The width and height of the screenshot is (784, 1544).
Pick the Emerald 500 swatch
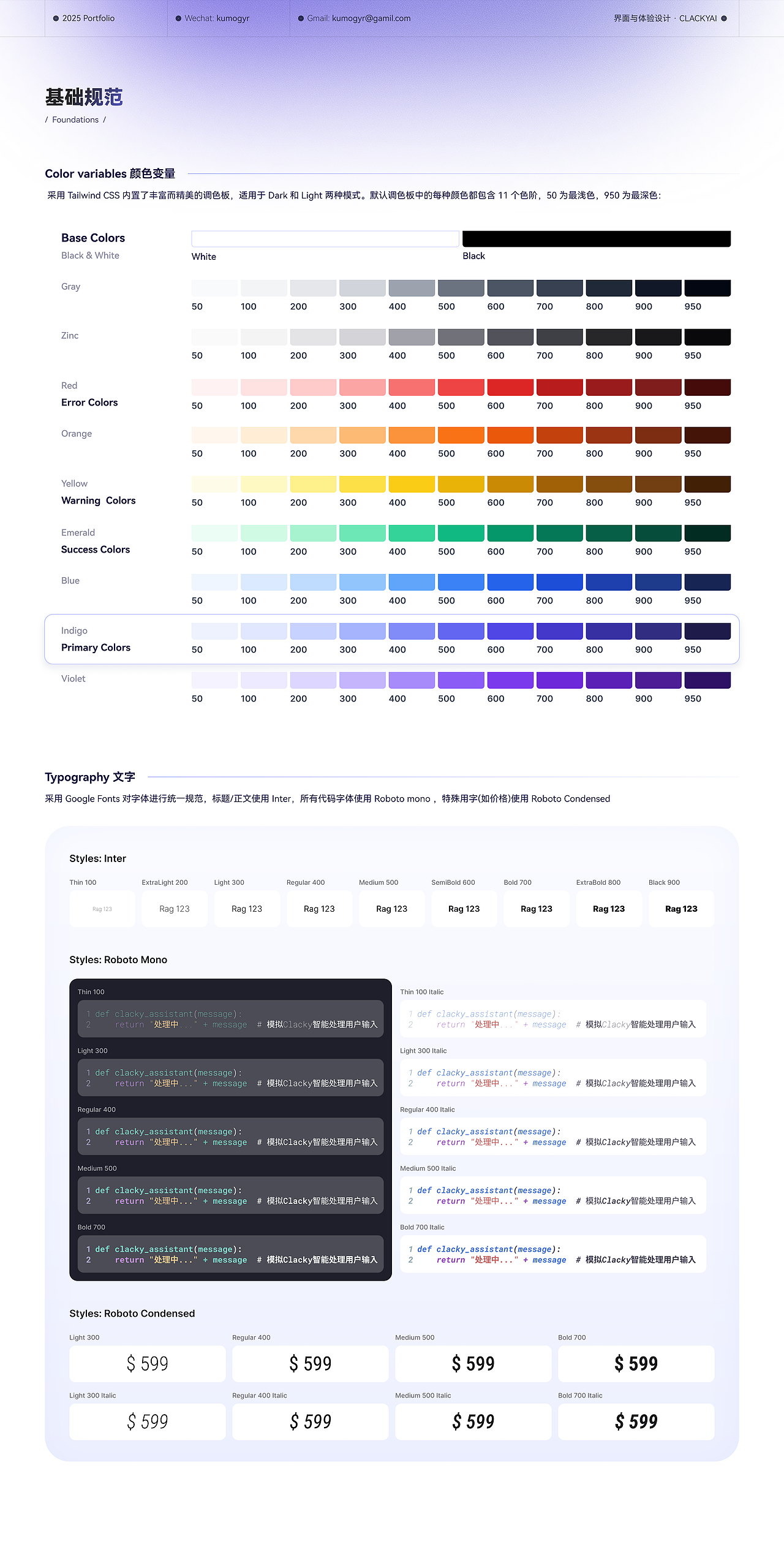(461, 533)
